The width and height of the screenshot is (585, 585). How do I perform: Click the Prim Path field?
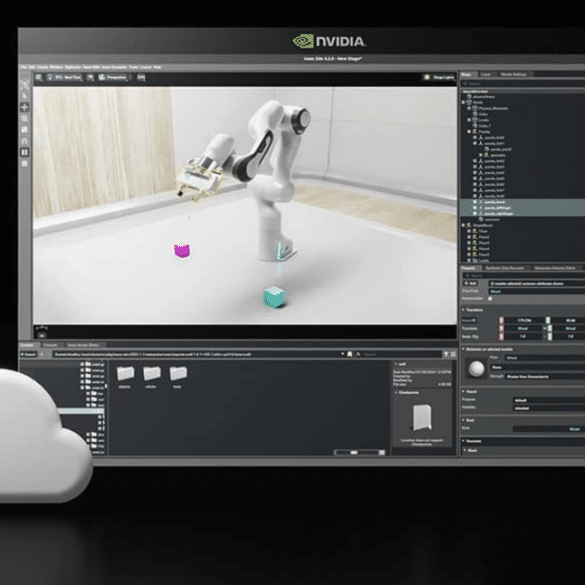pos(537,291)
